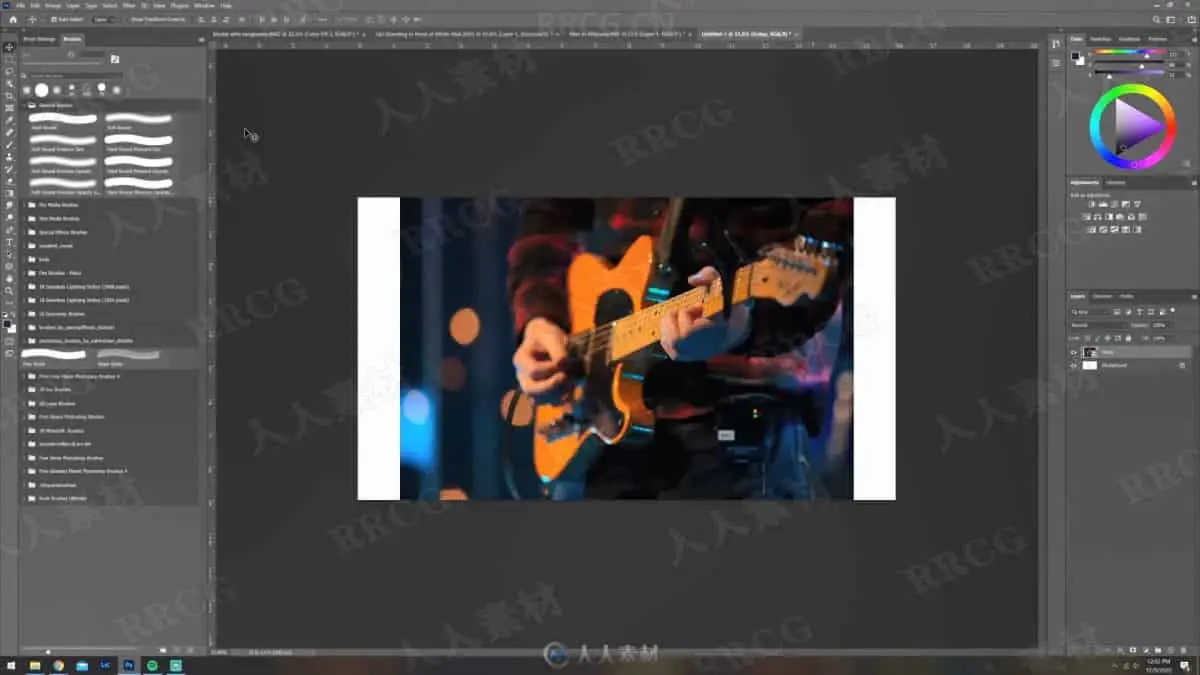Switch to the Swatches tab

[1103, 39]
